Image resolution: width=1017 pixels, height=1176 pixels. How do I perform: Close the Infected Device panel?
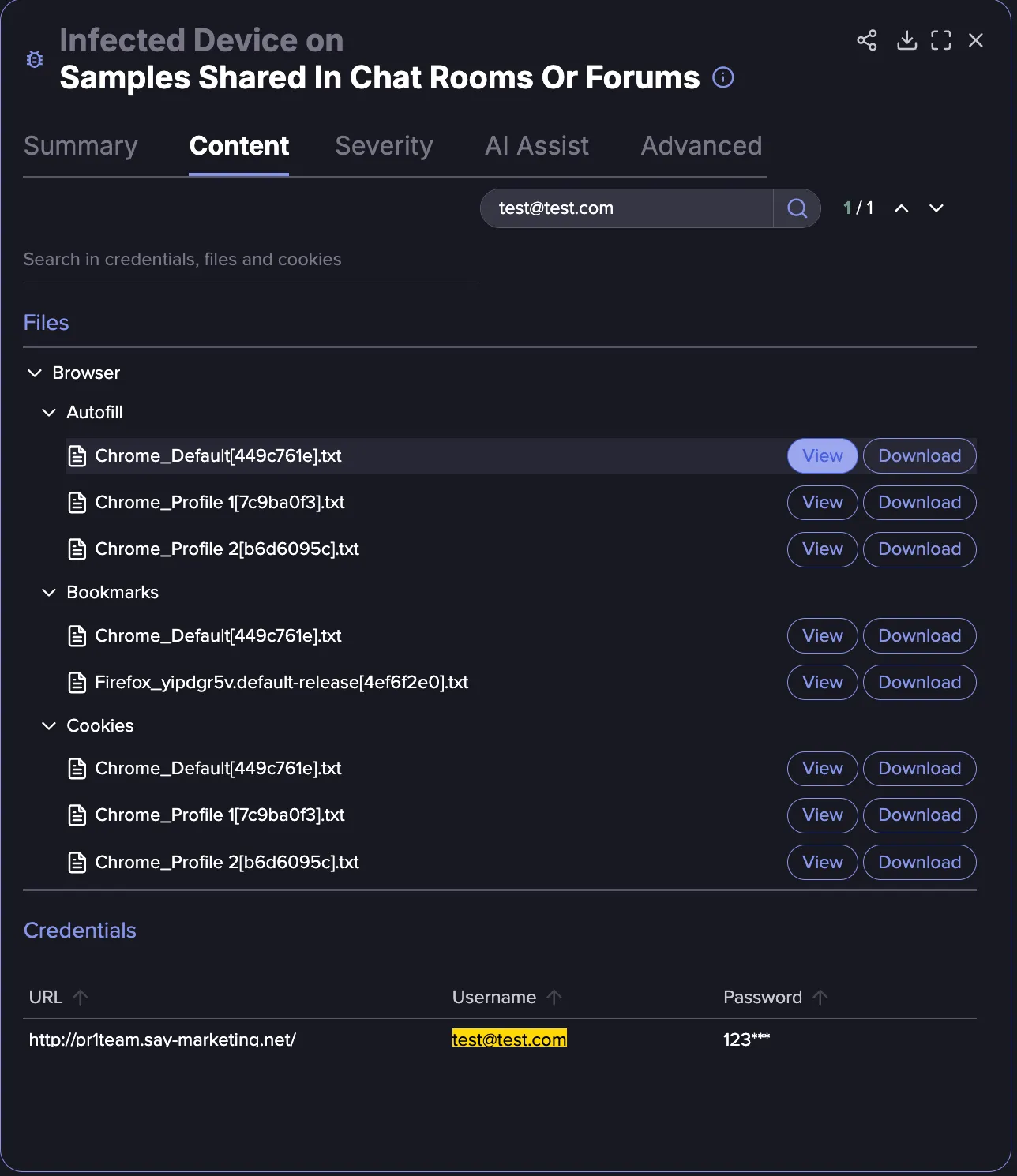976,40
